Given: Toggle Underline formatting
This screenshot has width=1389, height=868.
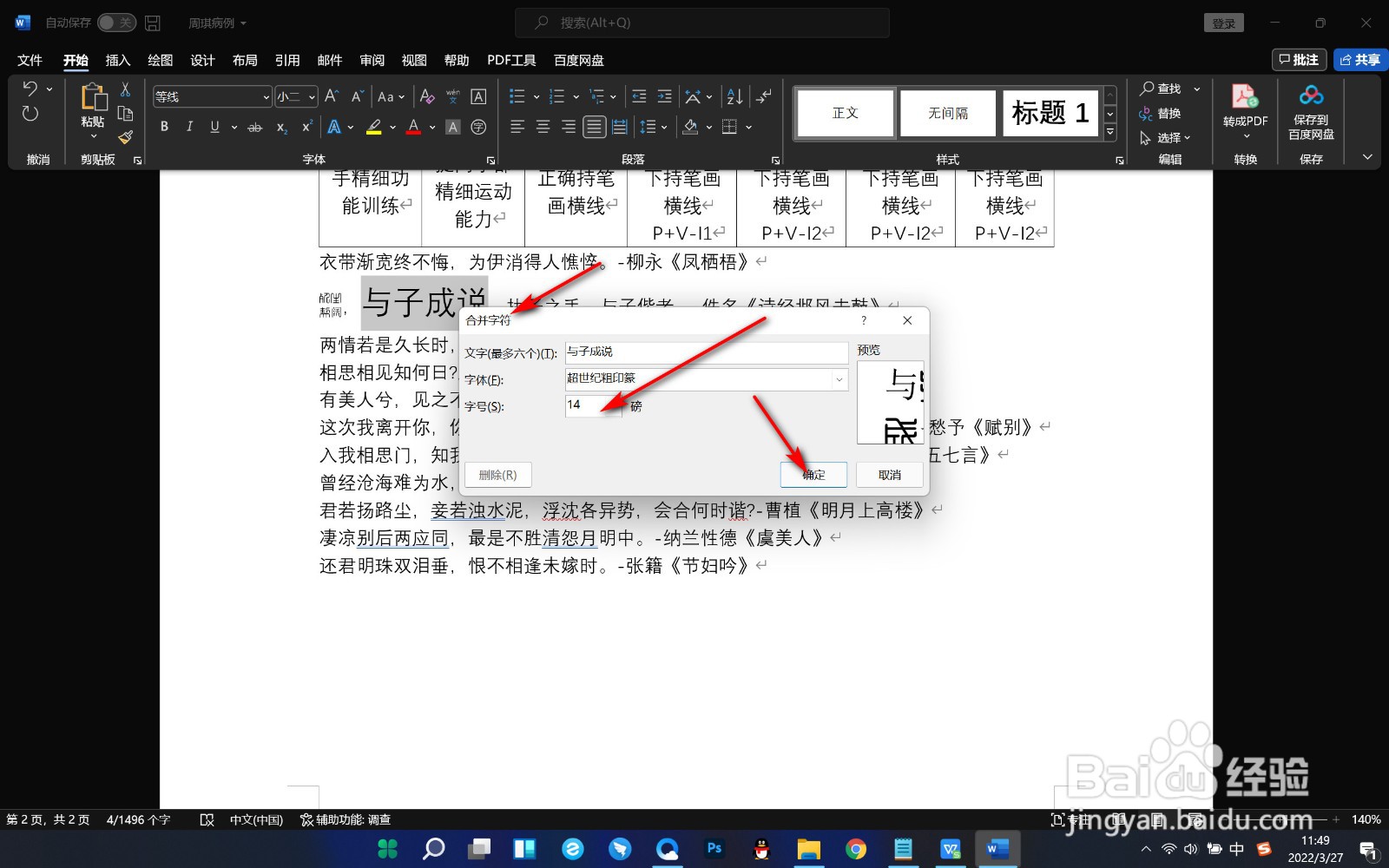Looking at the screenshot, I should click(x=214, y=127).
